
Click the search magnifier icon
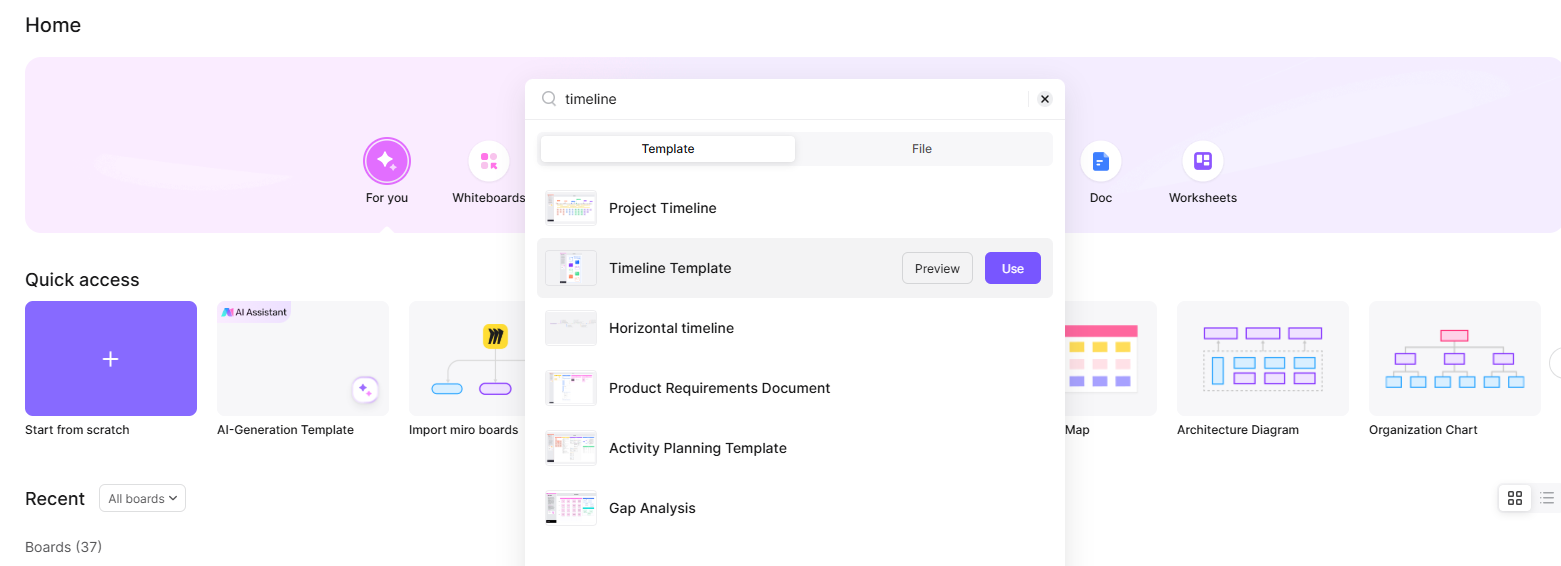pos(549,99)
